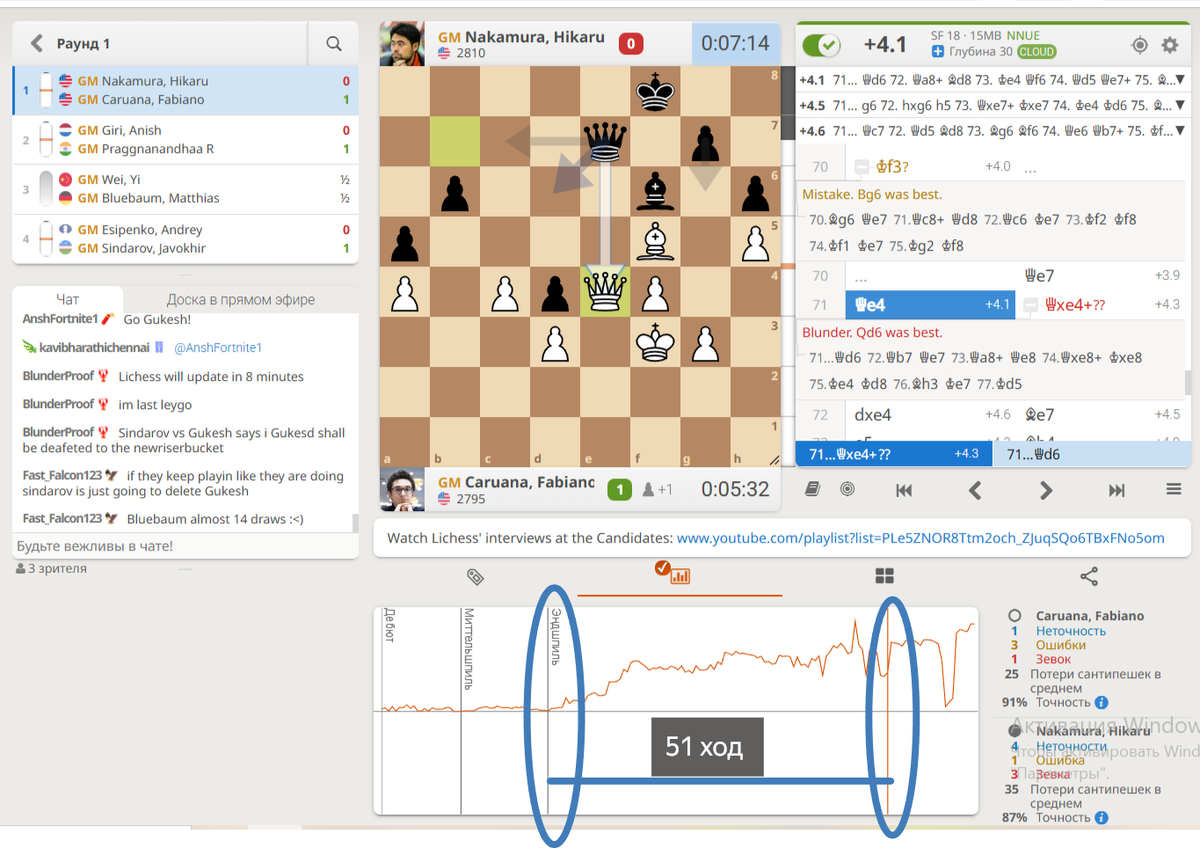Click the Эндшпиль marker on the chart
The height and width of the screenshot is (848, 1200).
[555, 639]
